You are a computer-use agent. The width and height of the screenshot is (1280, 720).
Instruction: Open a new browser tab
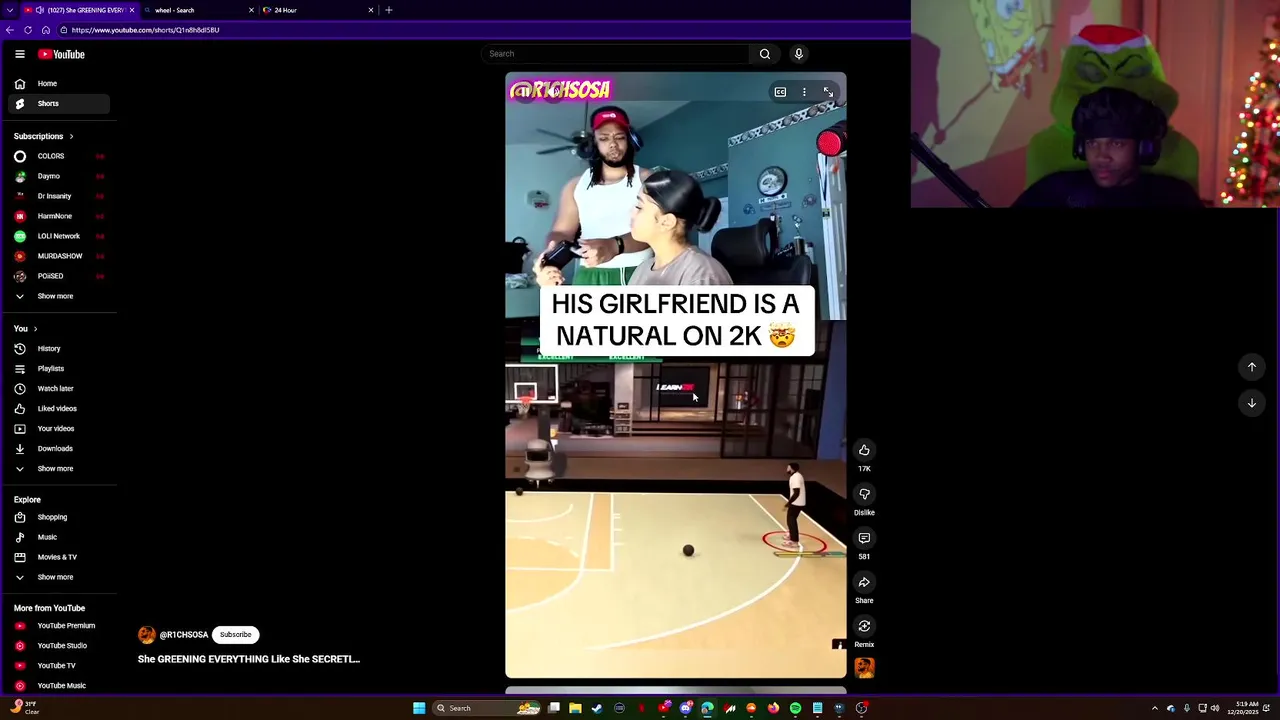(388, 10)
